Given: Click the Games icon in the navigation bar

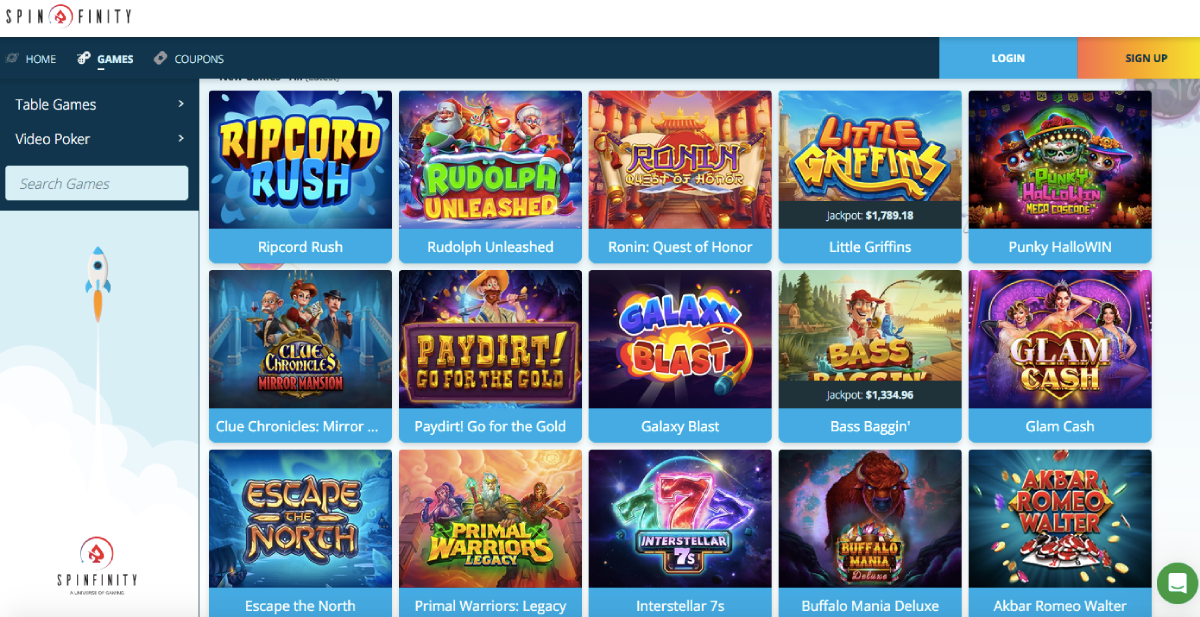Looking at the screenshot, I should point(84,59).
